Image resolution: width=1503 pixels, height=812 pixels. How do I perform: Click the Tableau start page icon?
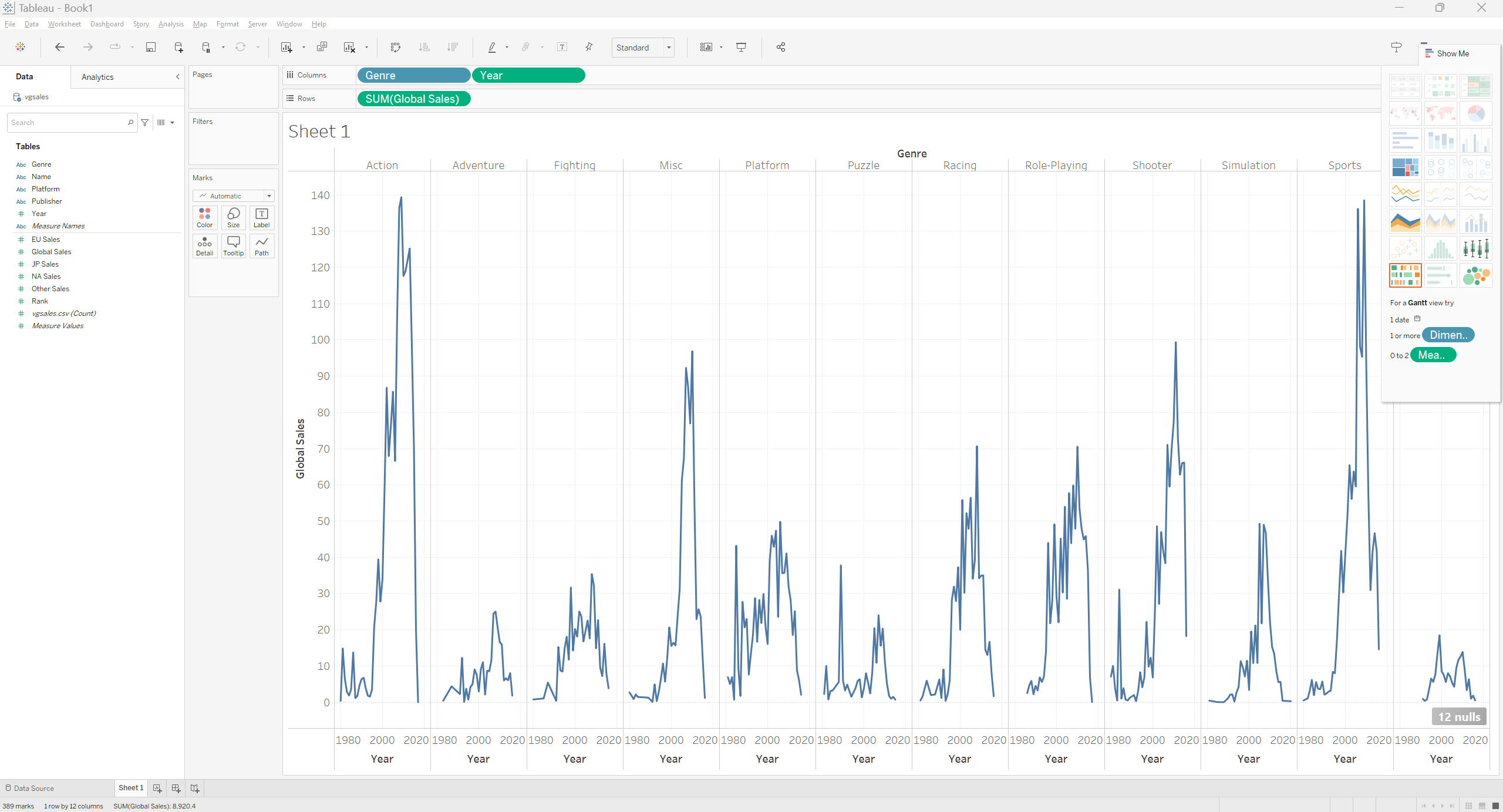(21, 47)
